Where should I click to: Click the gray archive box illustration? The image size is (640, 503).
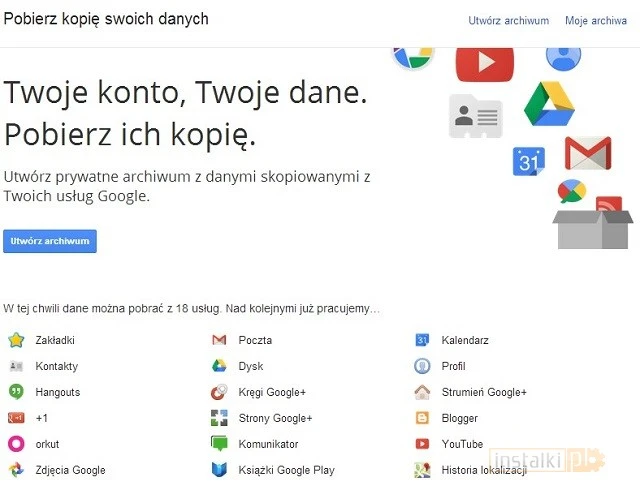click(x=593, y=229)
